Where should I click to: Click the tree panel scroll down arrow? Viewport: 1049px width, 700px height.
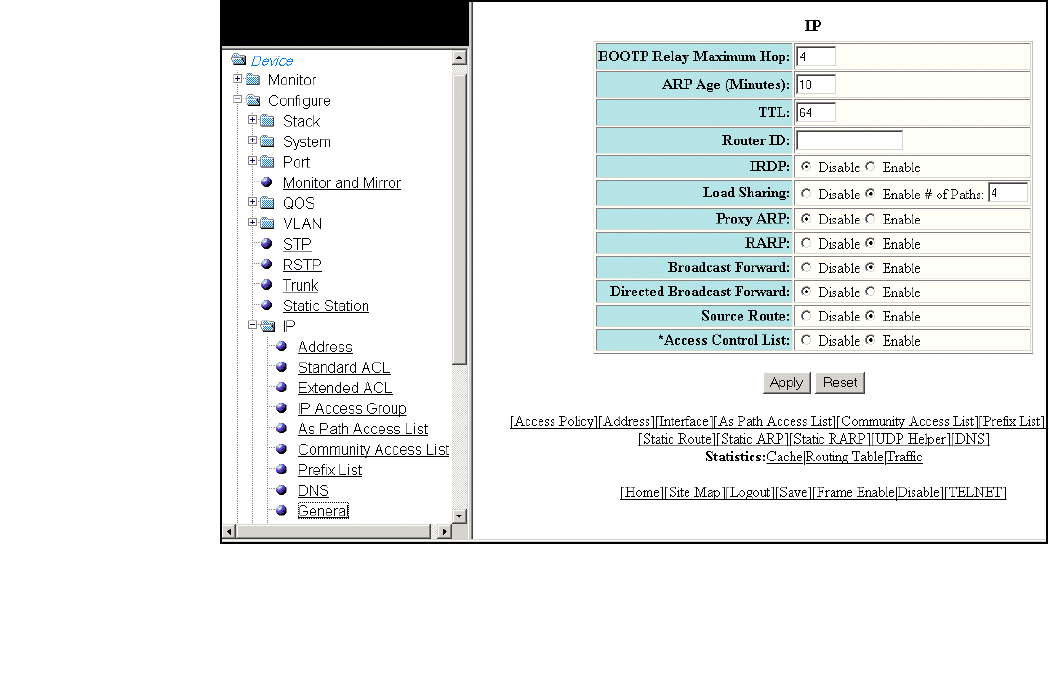[459, 516]
